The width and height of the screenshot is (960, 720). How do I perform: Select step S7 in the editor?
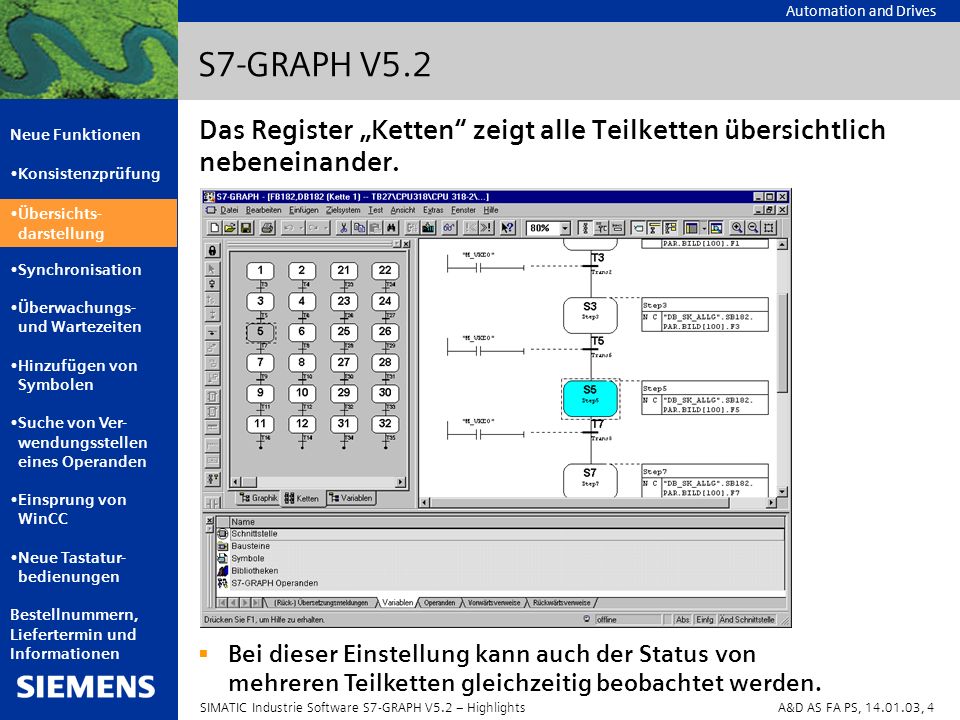tap(590, 479)
